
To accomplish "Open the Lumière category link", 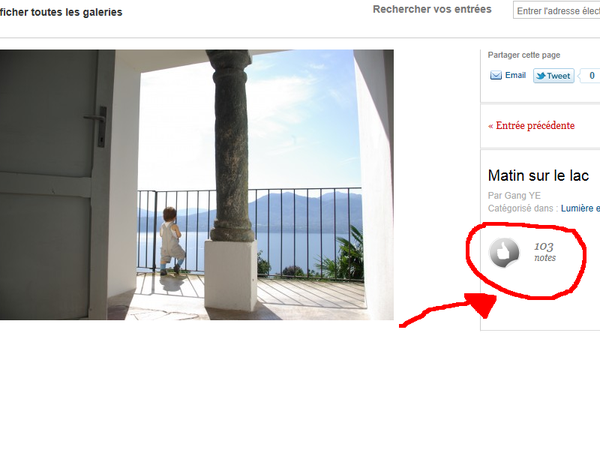I will pos(580,209).
